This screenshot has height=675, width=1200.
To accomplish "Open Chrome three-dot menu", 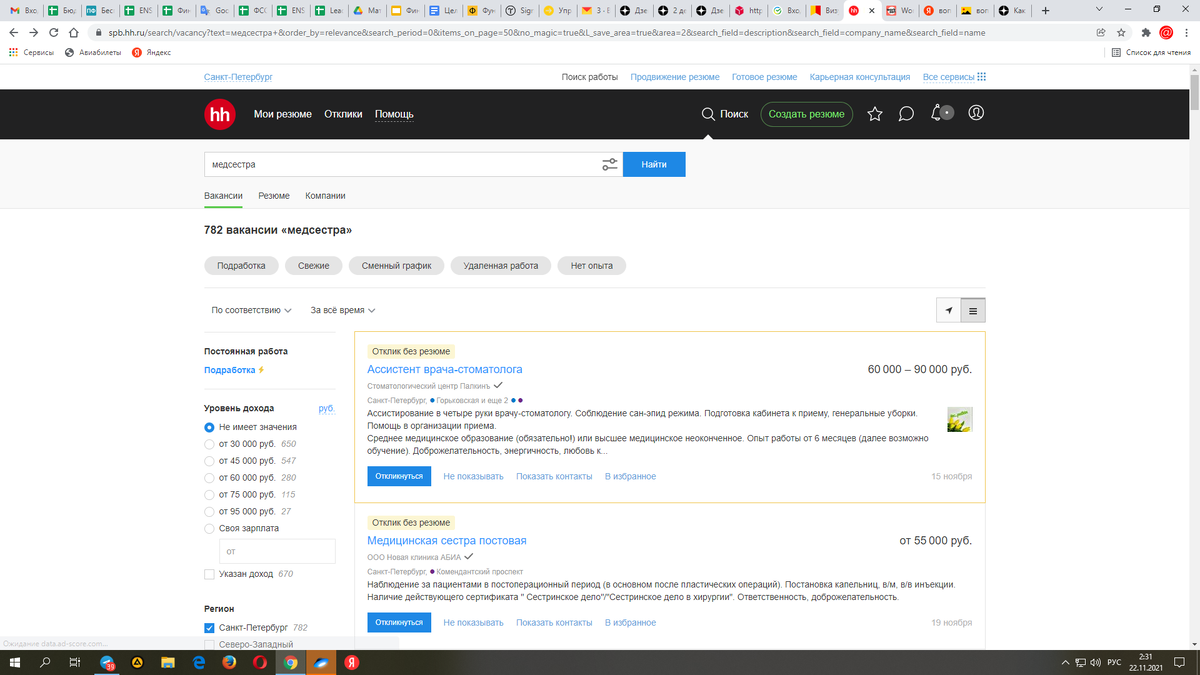I will (x=1188, y=32).
